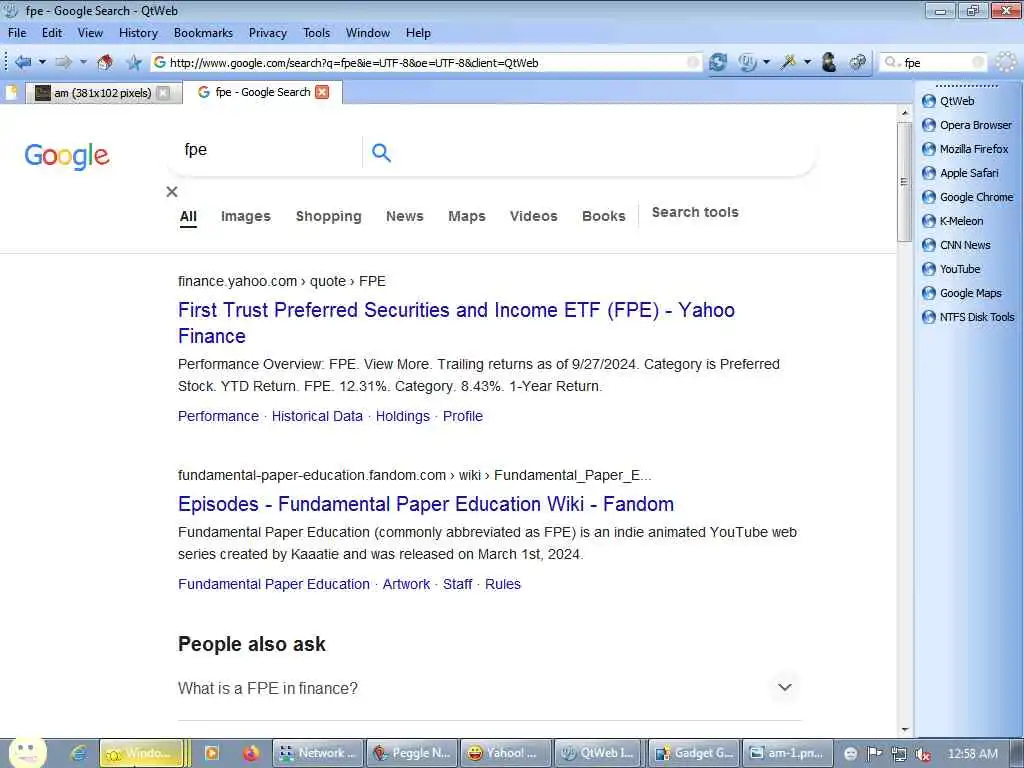Open Firefox icon in taskbar
The height and width of the screenshot is (768, 1024).
251,753
